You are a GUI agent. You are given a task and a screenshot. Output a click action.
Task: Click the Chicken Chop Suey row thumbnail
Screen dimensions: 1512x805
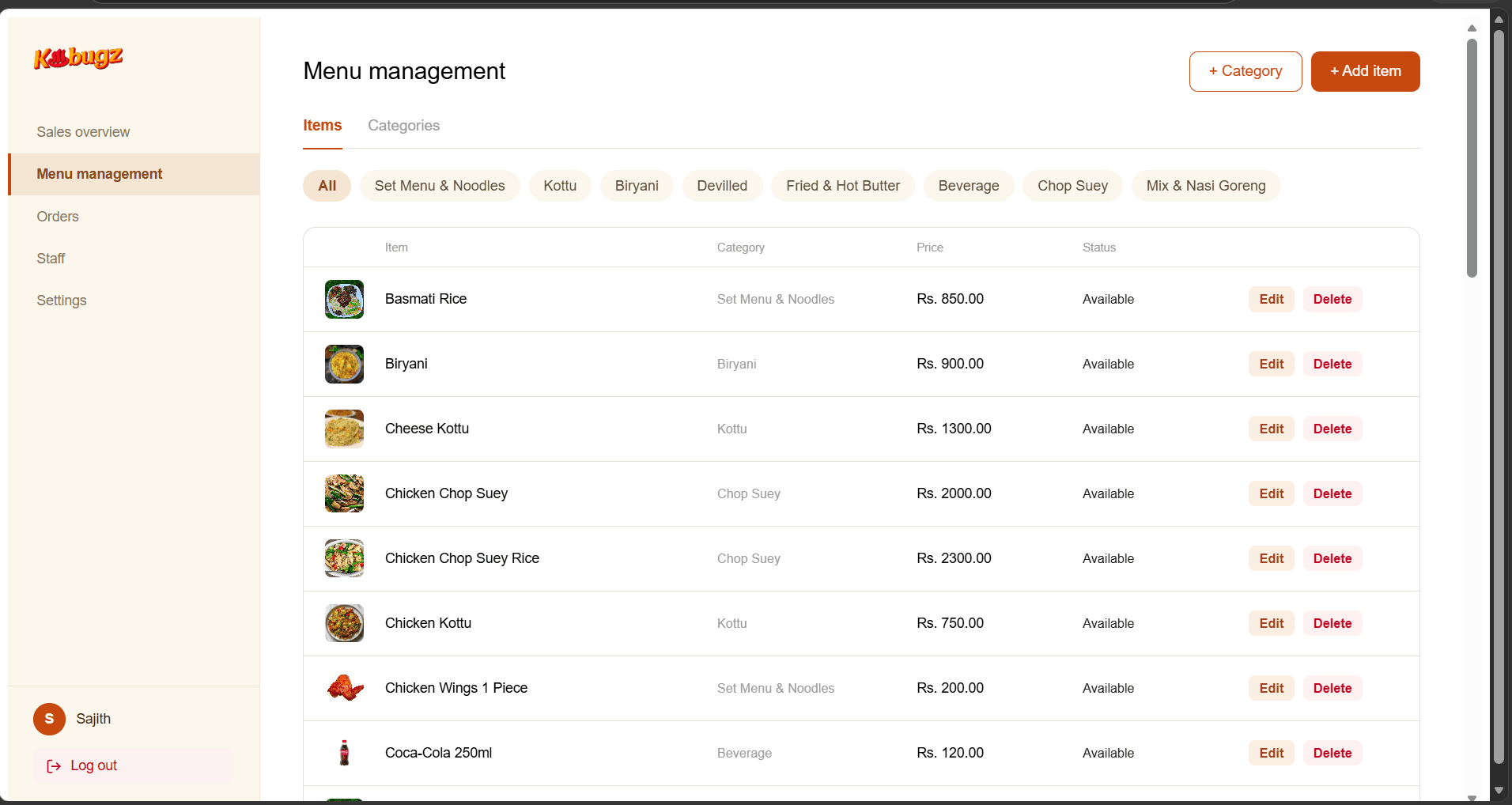click(344, 493)
